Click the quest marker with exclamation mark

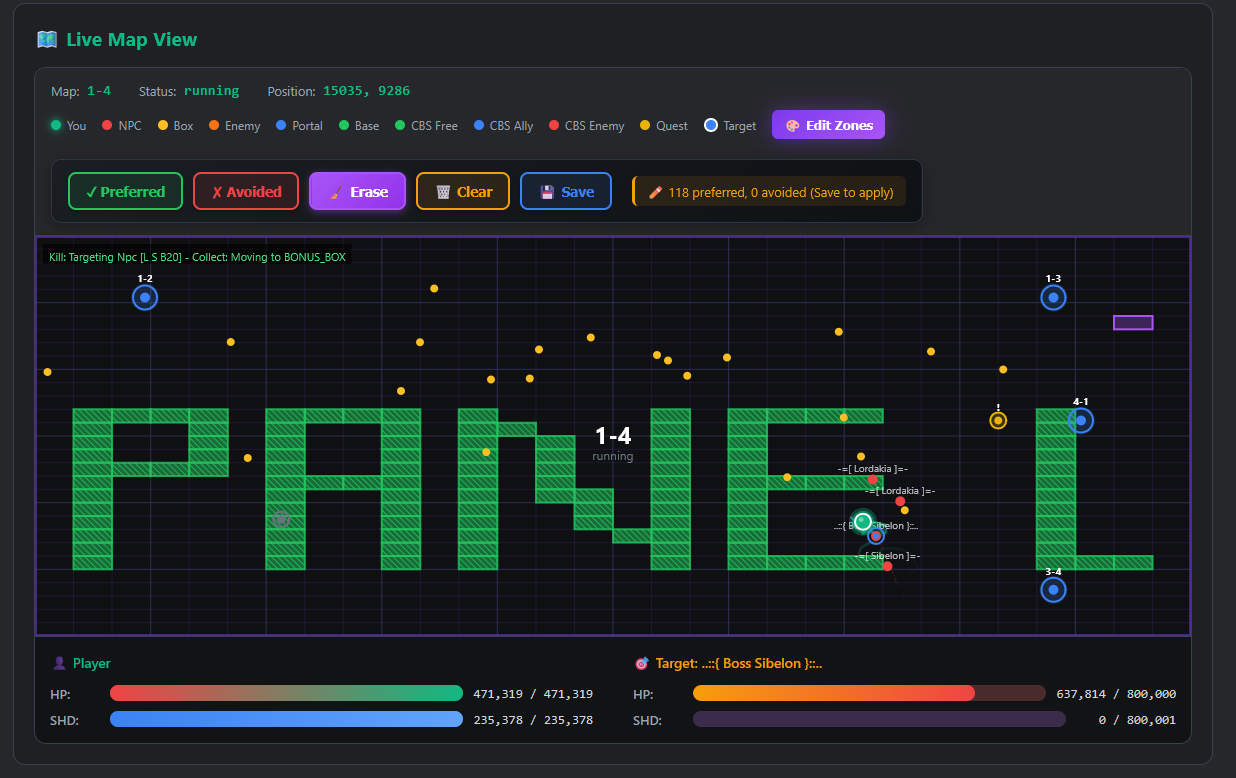coord(998,420)
